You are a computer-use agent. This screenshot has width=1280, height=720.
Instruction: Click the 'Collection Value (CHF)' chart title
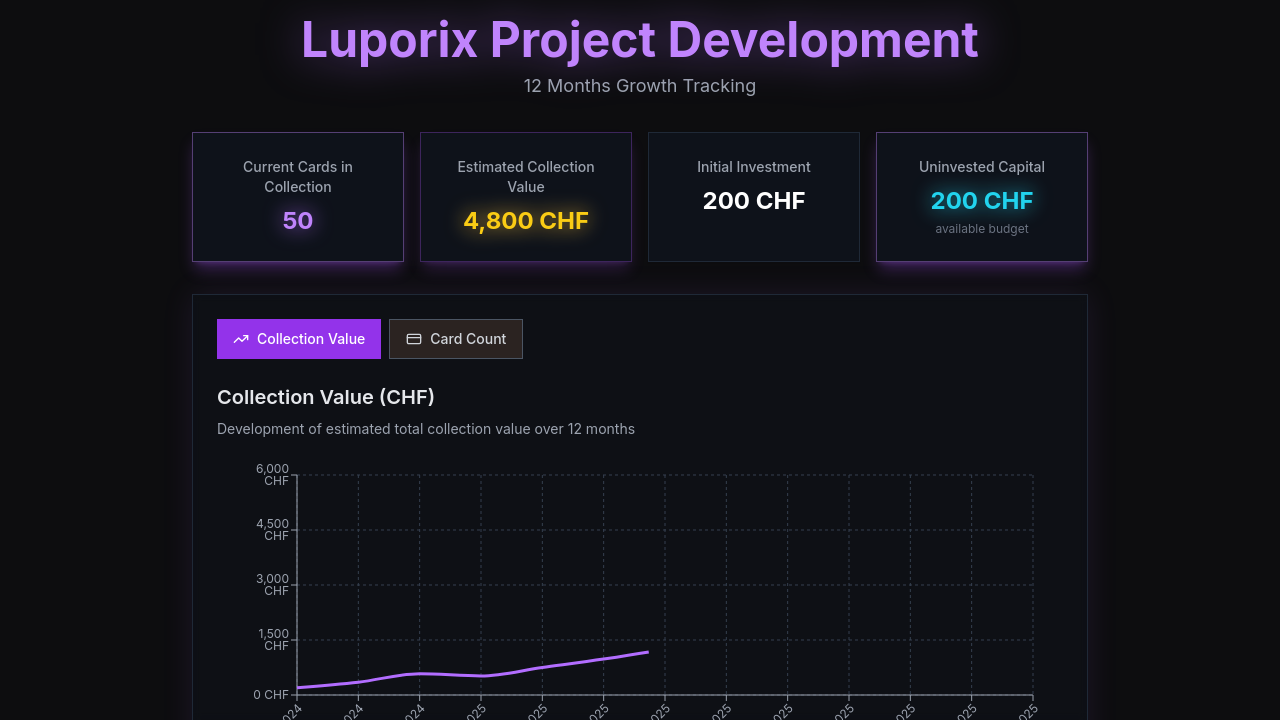pos(326,397)
